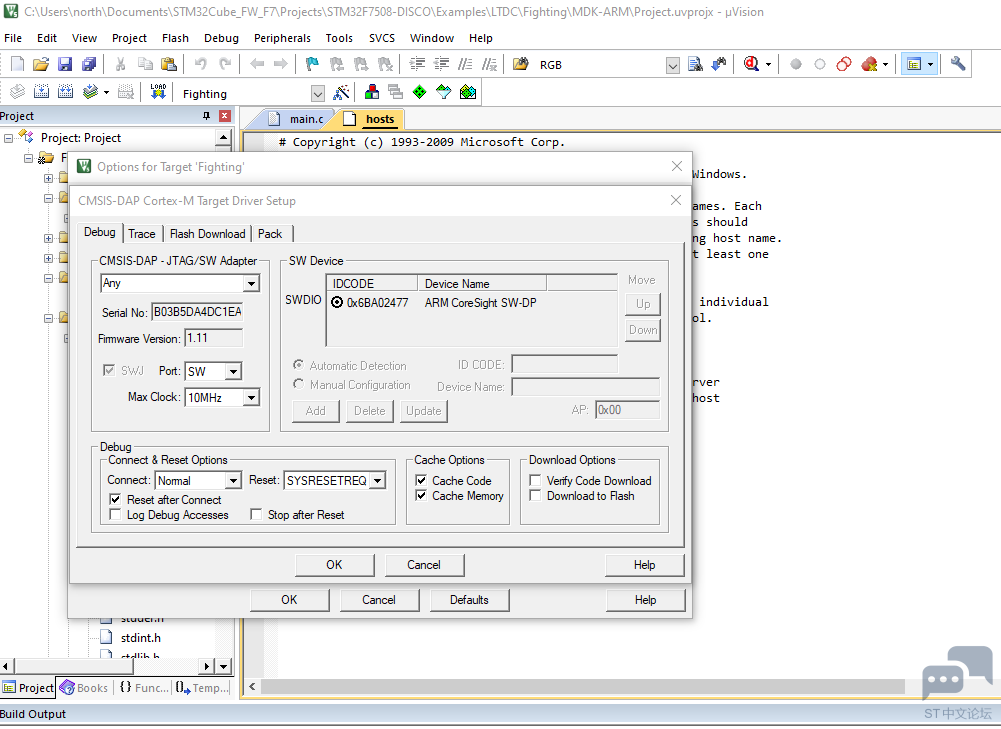The image size is (1001, 729).
Task: Switch to Books panel tab
Action: pyautogui.click(x=84, y=688)
